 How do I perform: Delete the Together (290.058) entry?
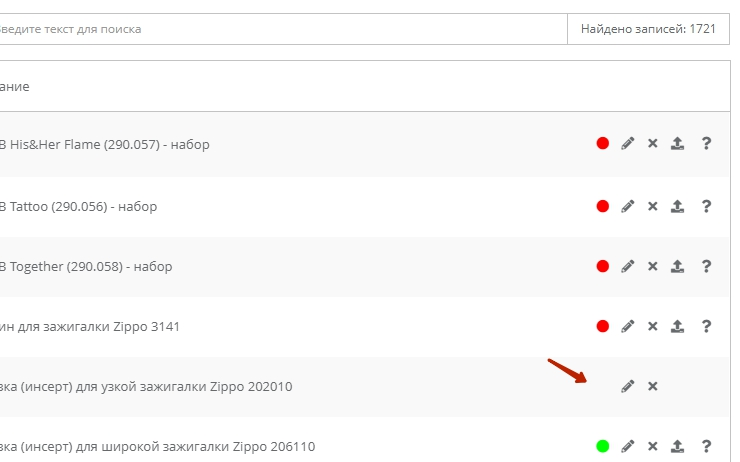coord(653,267)
